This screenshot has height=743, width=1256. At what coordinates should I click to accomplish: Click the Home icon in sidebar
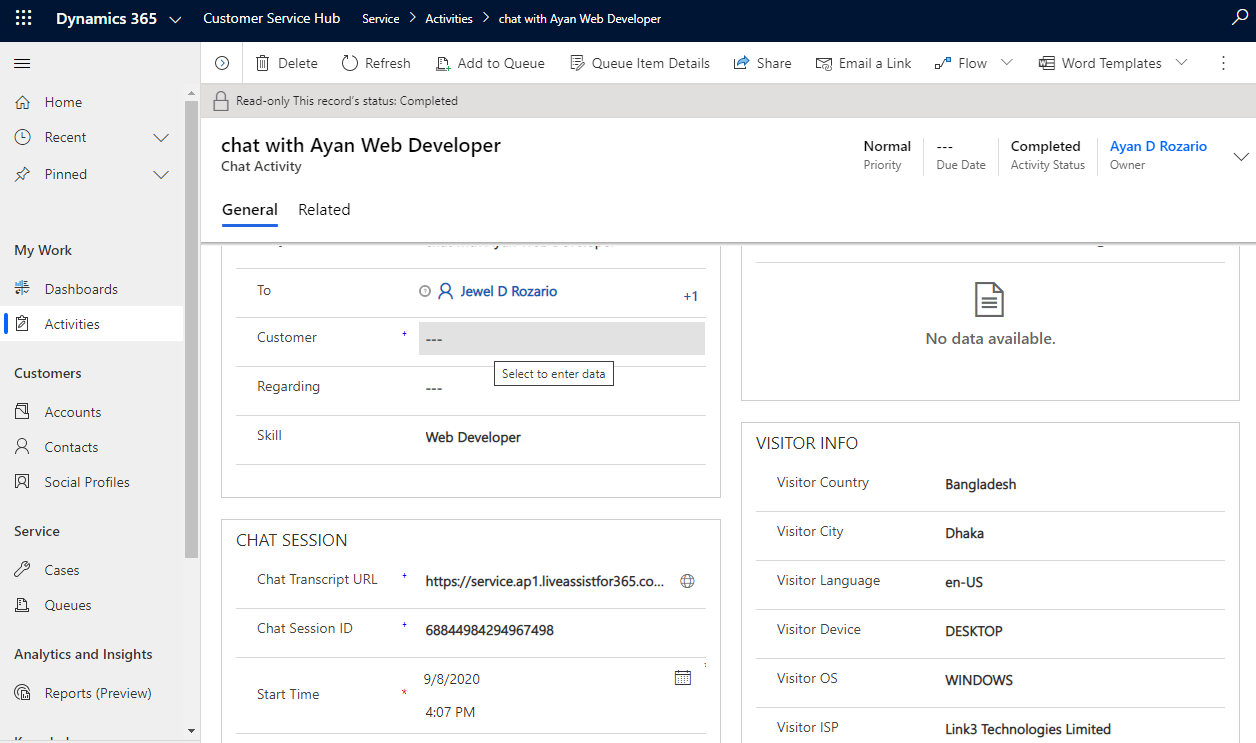23,102
